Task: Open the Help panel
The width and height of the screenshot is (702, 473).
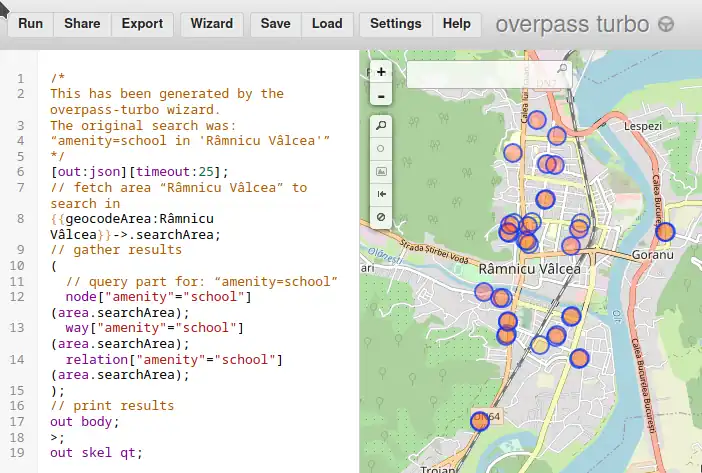Action: [x=456, y=24]
